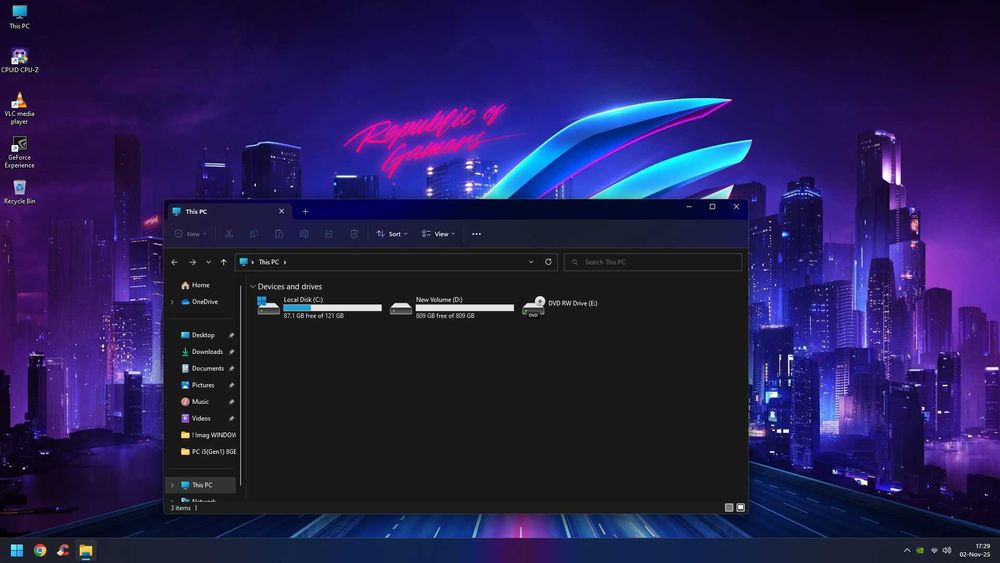The width and height of the screenshot is (1000, 563).
Task: Click the Local Disk (C:) usage bar
Action: click(332, 308)
